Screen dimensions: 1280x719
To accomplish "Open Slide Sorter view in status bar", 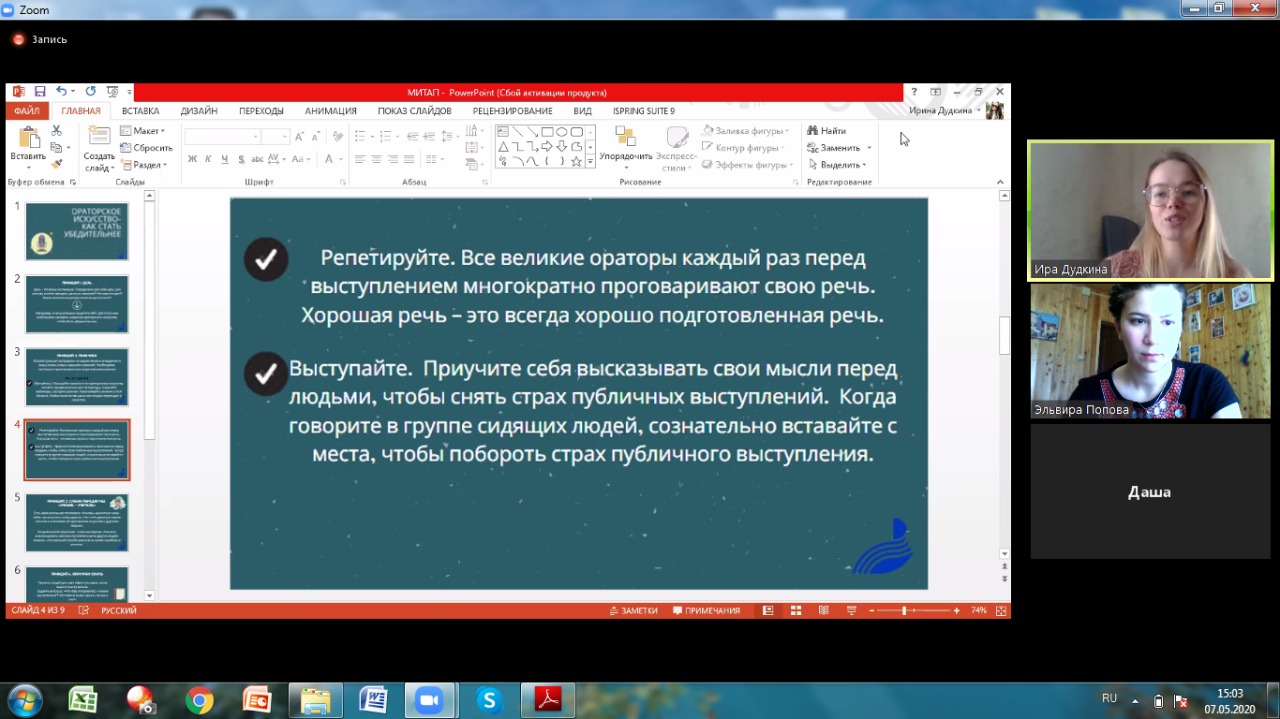I will click(796, 610).
